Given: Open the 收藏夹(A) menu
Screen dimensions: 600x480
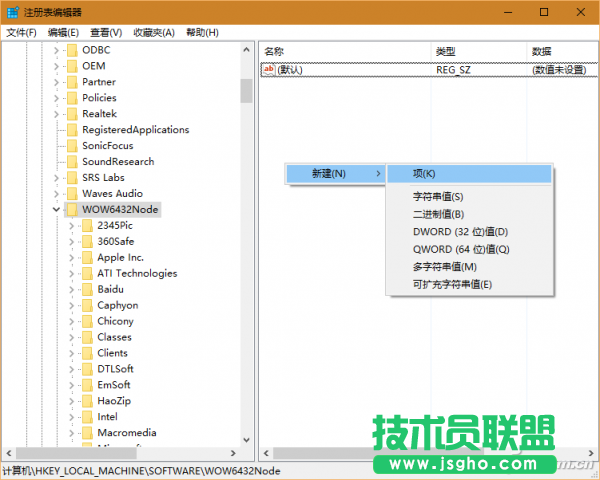Looking at the screenshot, I should (153, 32).
